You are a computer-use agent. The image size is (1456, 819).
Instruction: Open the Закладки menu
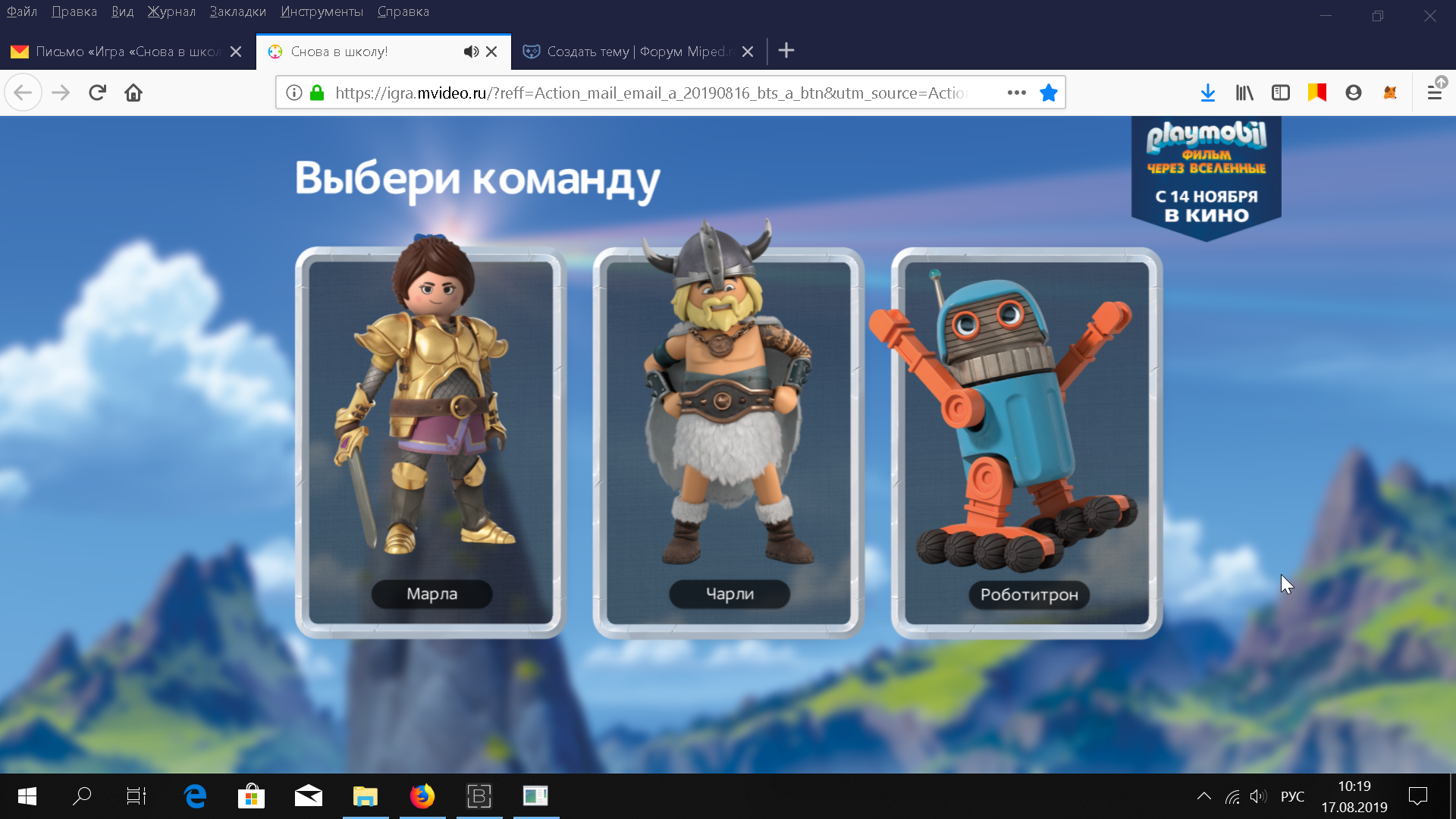tap(238, 11)
